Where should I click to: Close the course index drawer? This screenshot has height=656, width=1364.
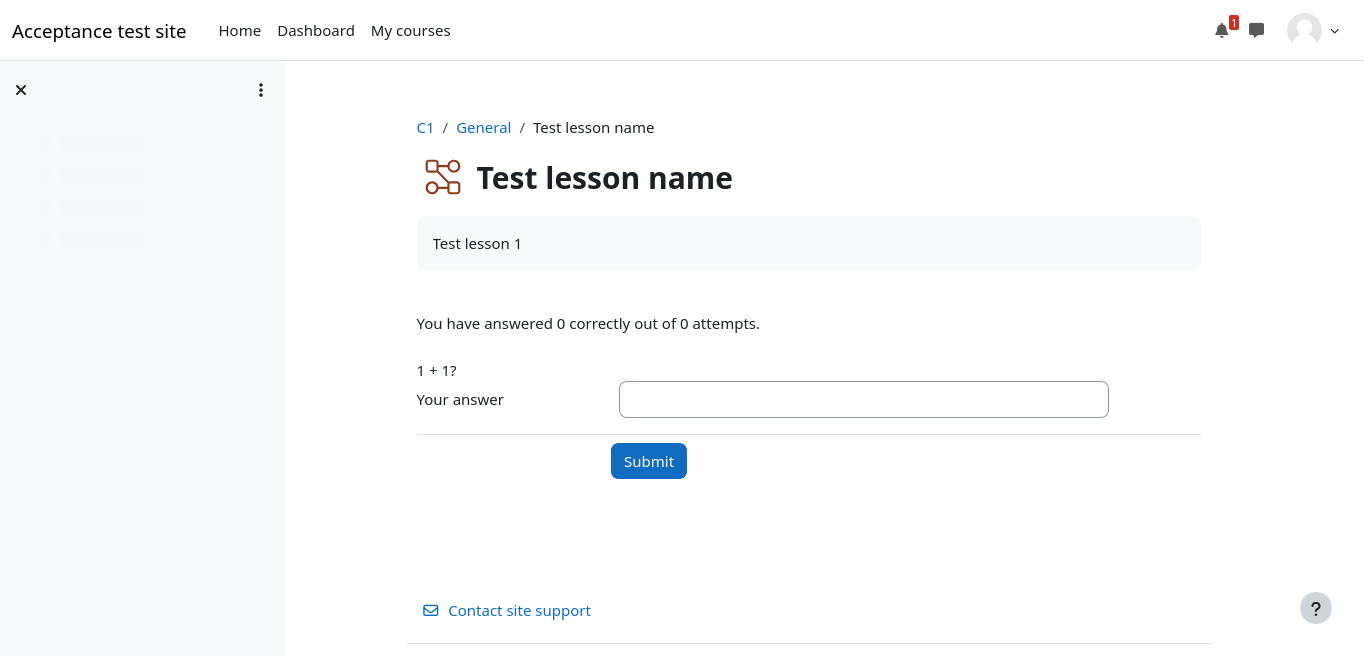coord(21,90)
